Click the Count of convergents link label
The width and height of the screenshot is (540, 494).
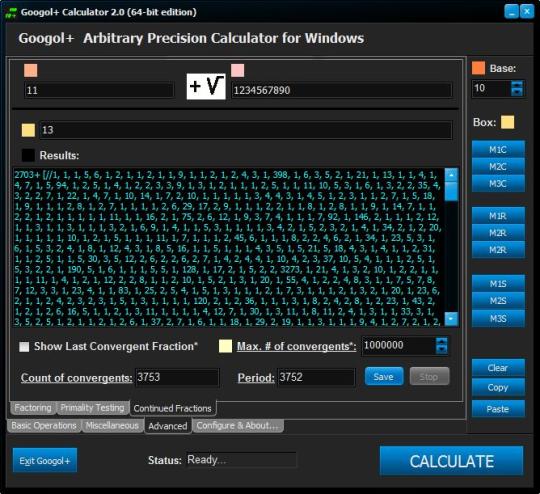(x=76, y=378)
